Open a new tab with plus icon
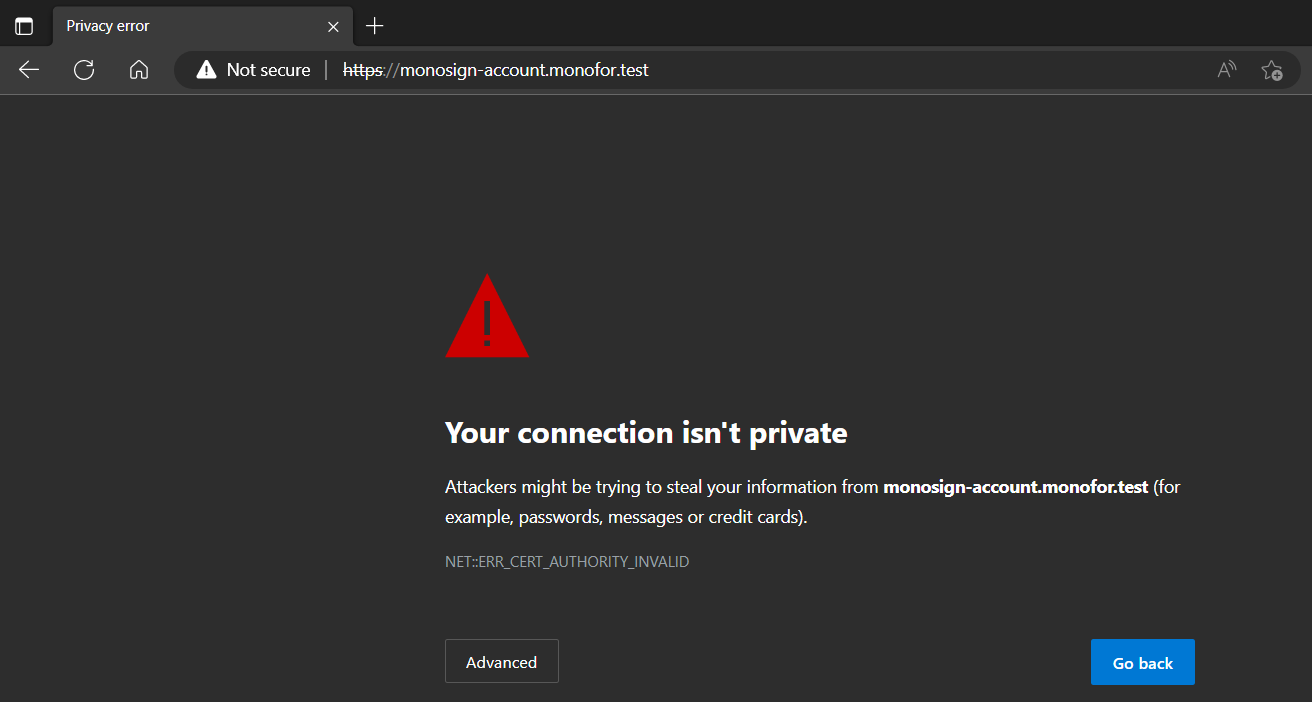 click(x=375, y=26)
